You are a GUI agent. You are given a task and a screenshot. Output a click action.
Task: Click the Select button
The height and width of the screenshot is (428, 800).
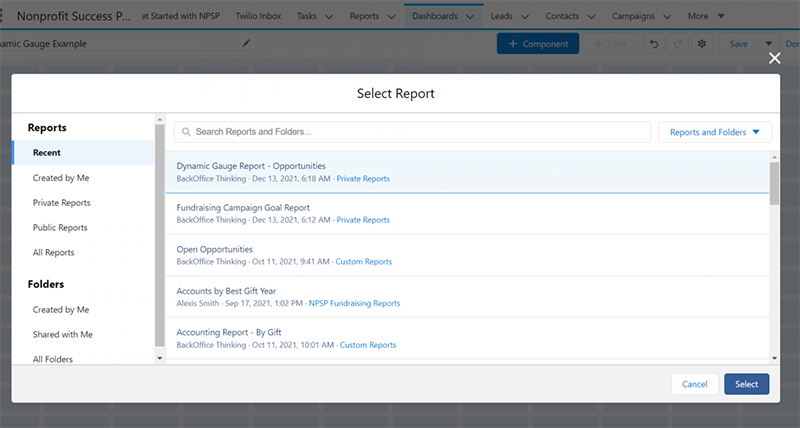tap(746, 384)
